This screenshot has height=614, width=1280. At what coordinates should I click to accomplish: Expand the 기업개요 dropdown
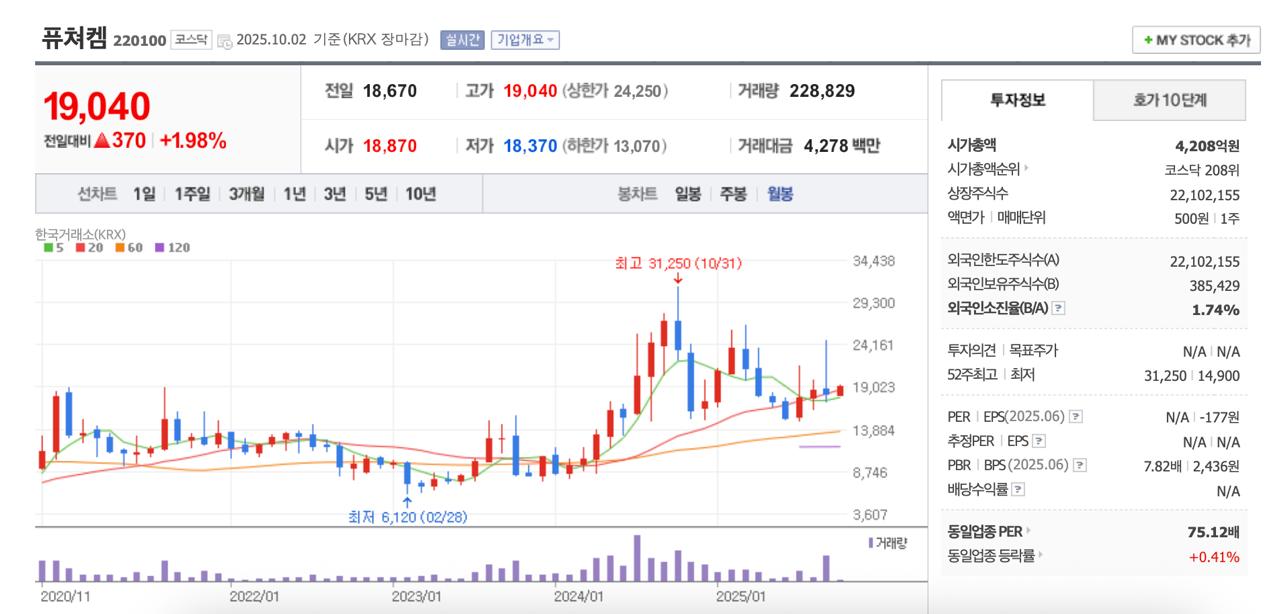coord(525,40)
